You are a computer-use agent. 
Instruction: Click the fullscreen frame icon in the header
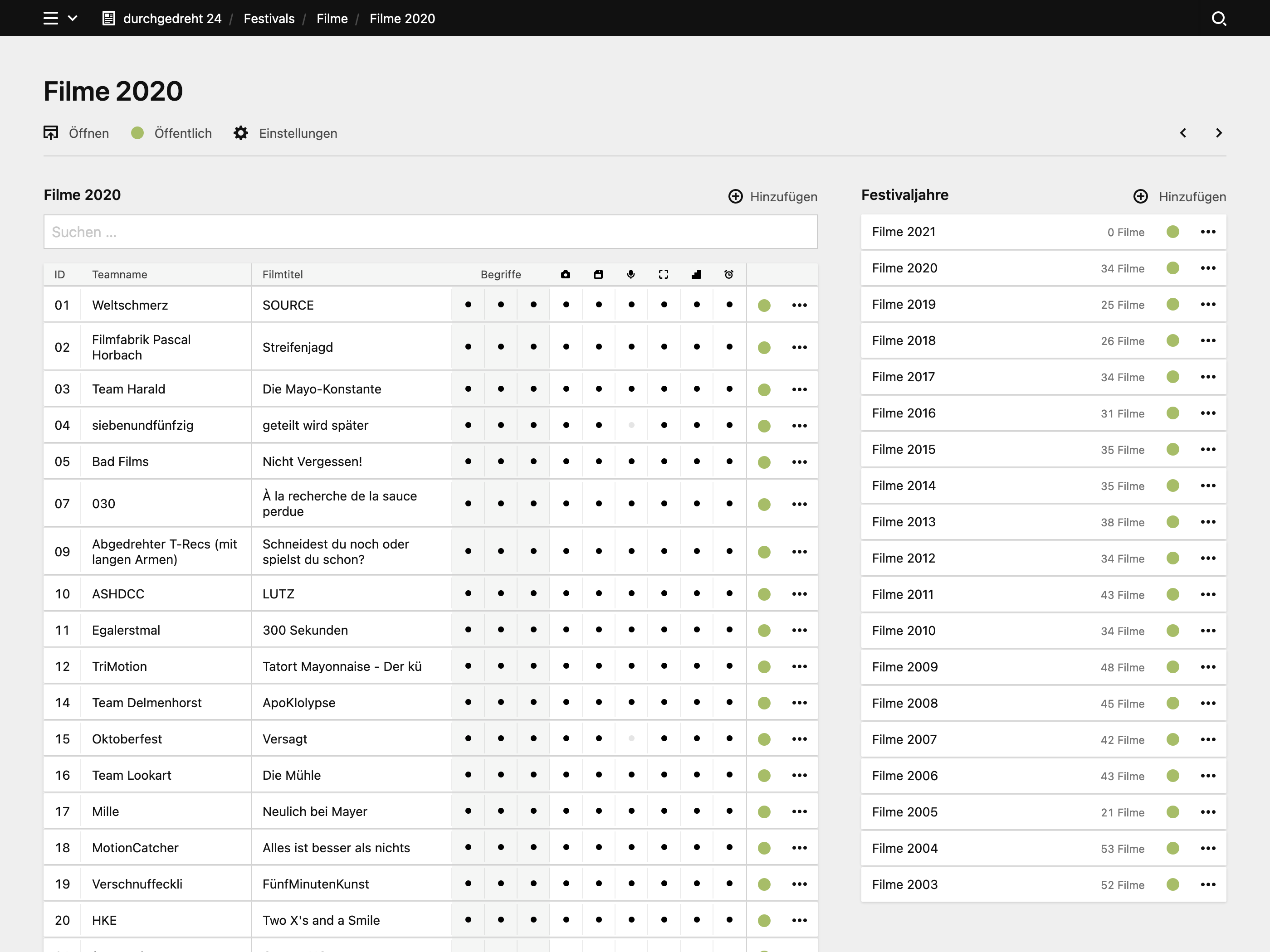coord(664,274)
